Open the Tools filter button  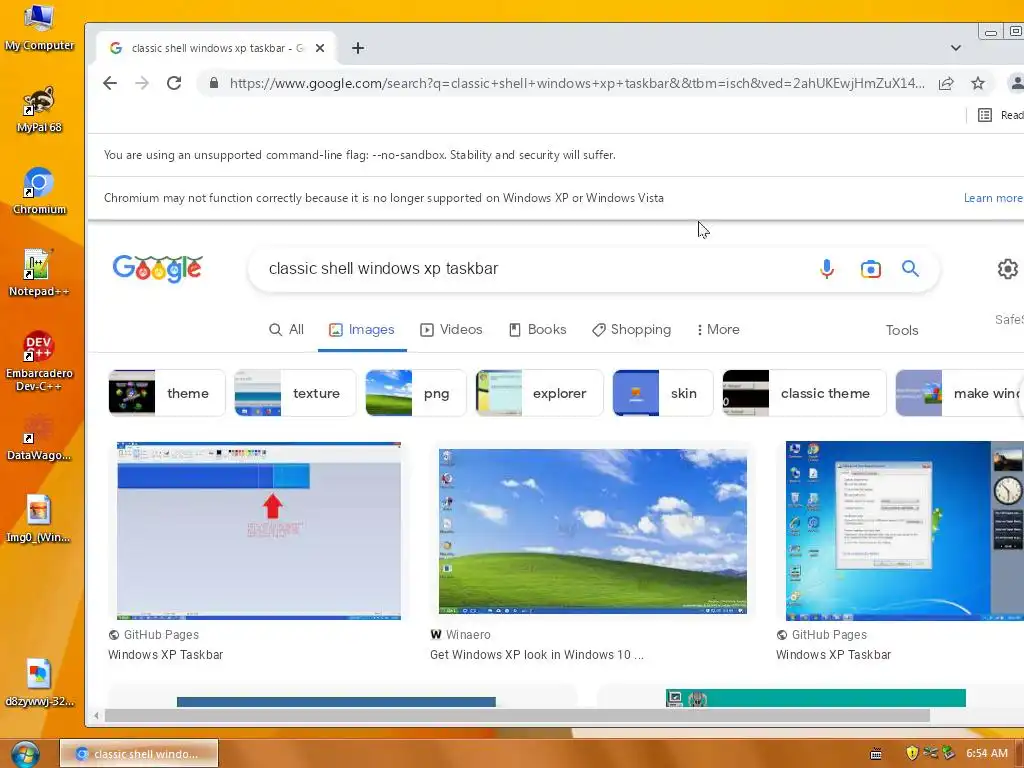902,330
